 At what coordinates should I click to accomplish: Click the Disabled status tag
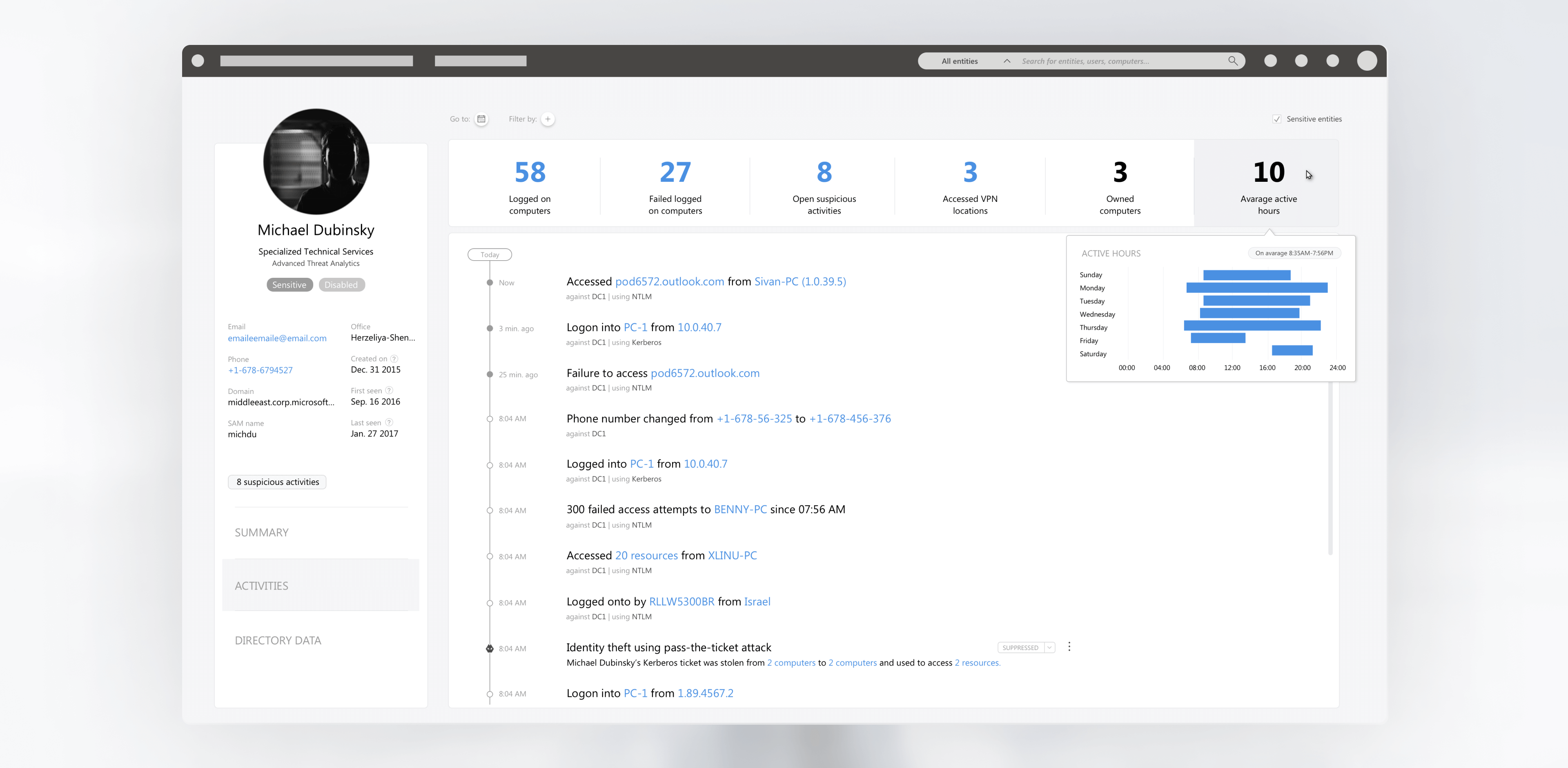pos(341,284)
